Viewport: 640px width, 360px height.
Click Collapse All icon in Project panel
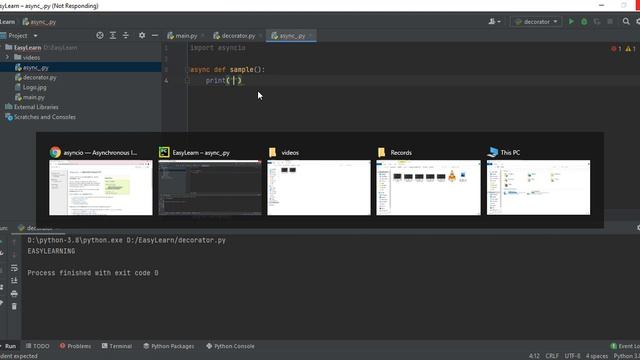[126, 36]
